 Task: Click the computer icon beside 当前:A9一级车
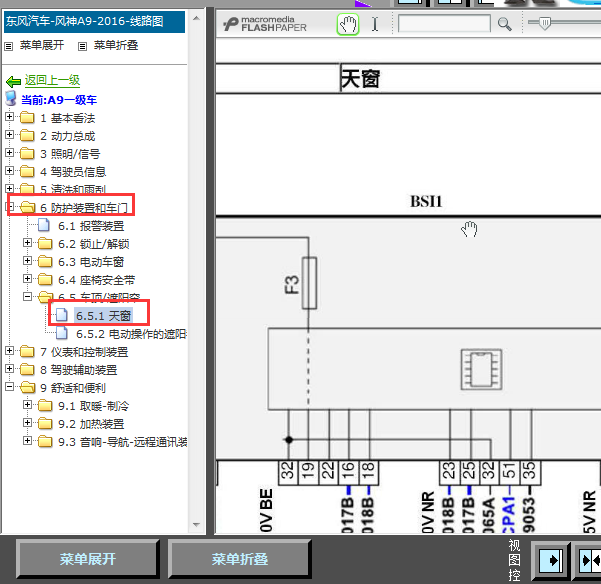[11, 98]
